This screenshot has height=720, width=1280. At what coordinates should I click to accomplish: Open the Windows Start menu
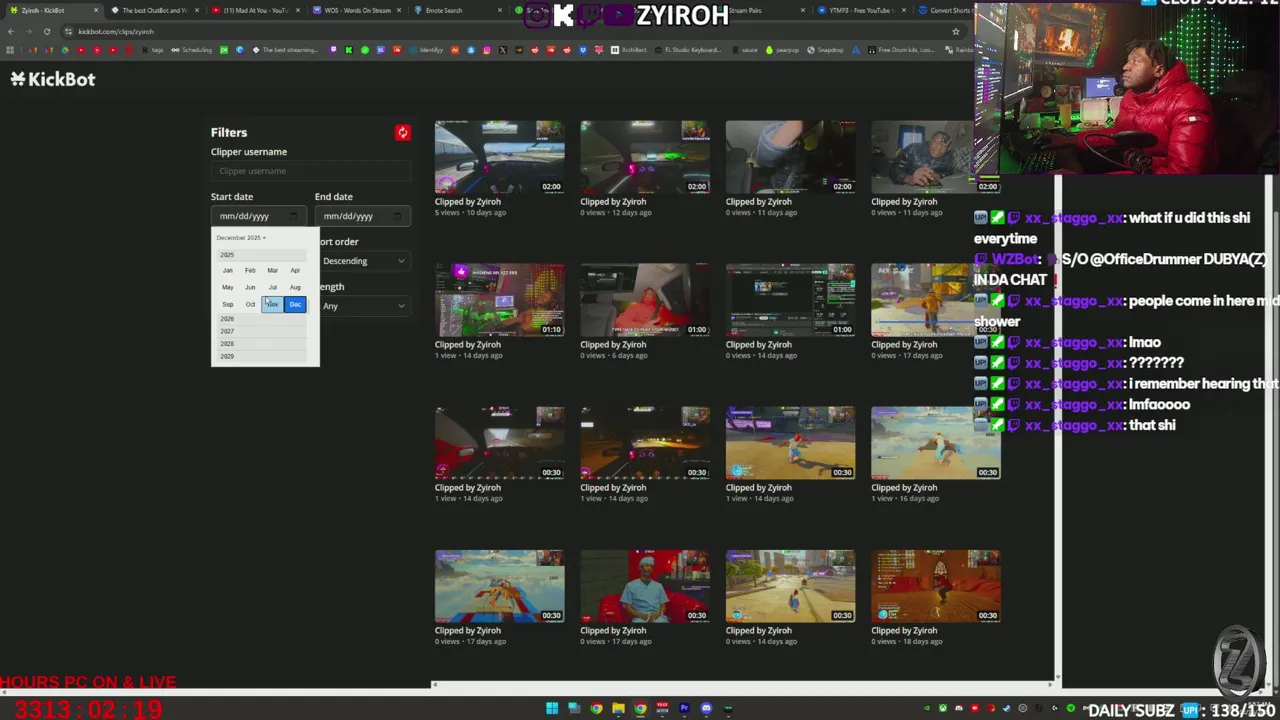coord(551,709)
